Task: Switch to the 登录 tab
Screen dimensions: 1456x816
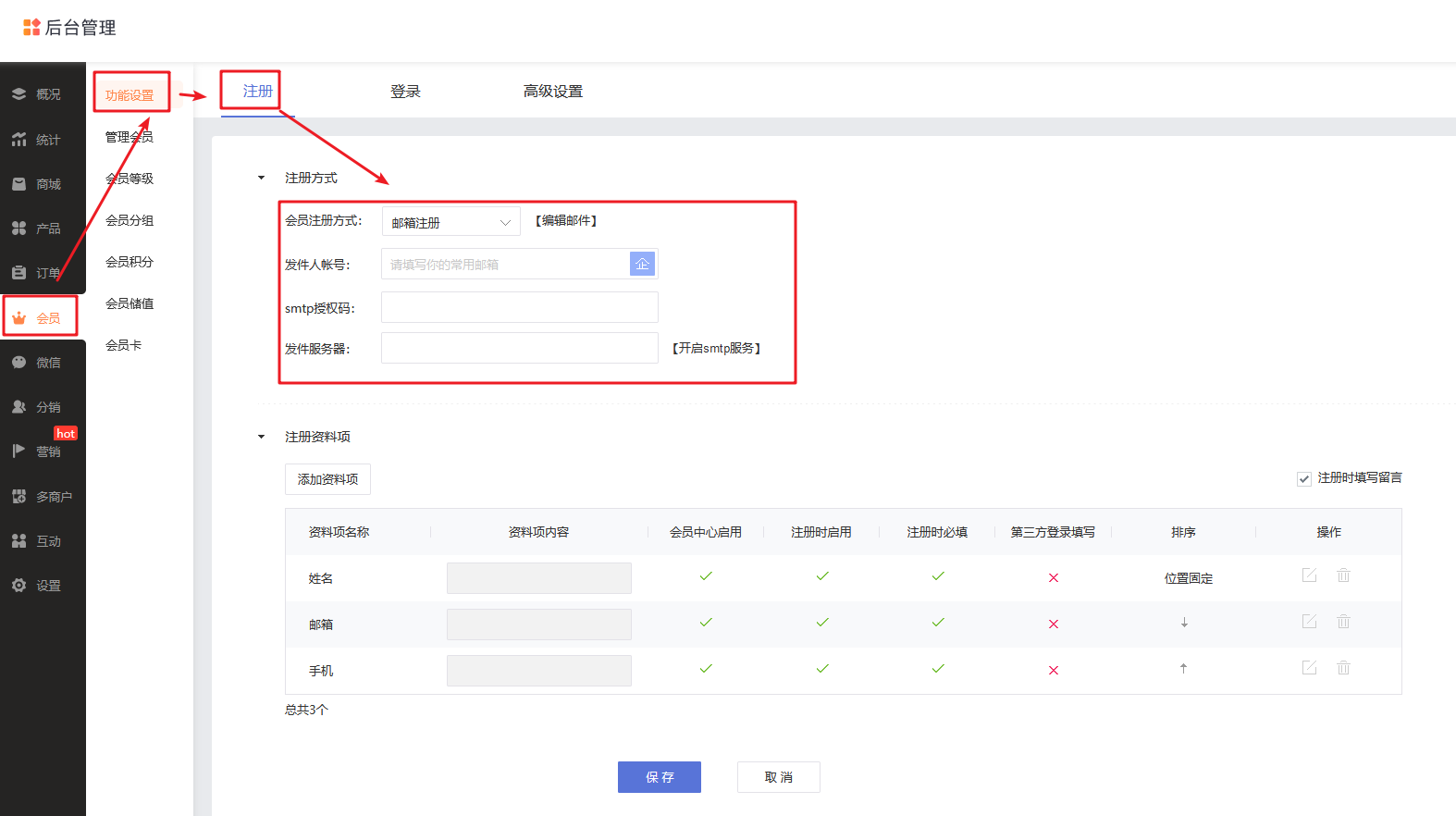Action: 405,92
